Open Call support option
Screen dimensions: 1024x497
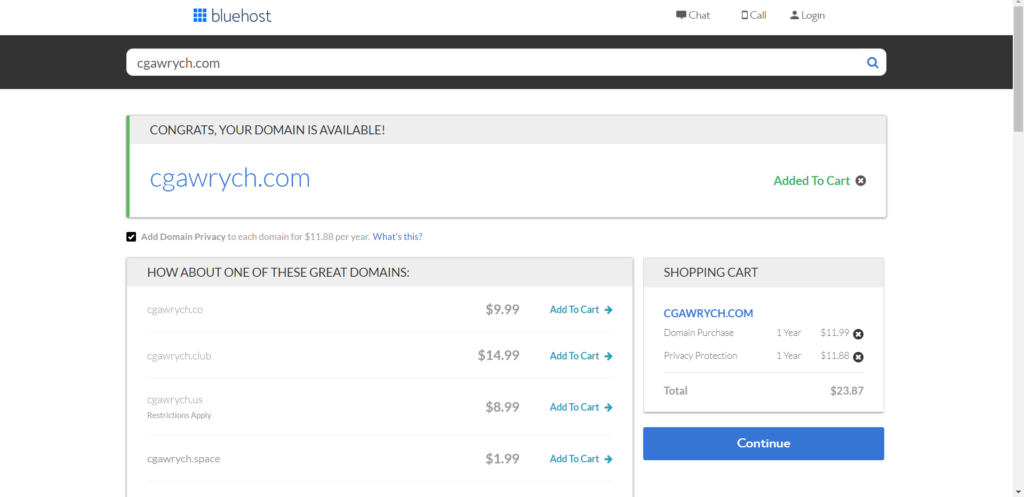click(x=754, y=15)
